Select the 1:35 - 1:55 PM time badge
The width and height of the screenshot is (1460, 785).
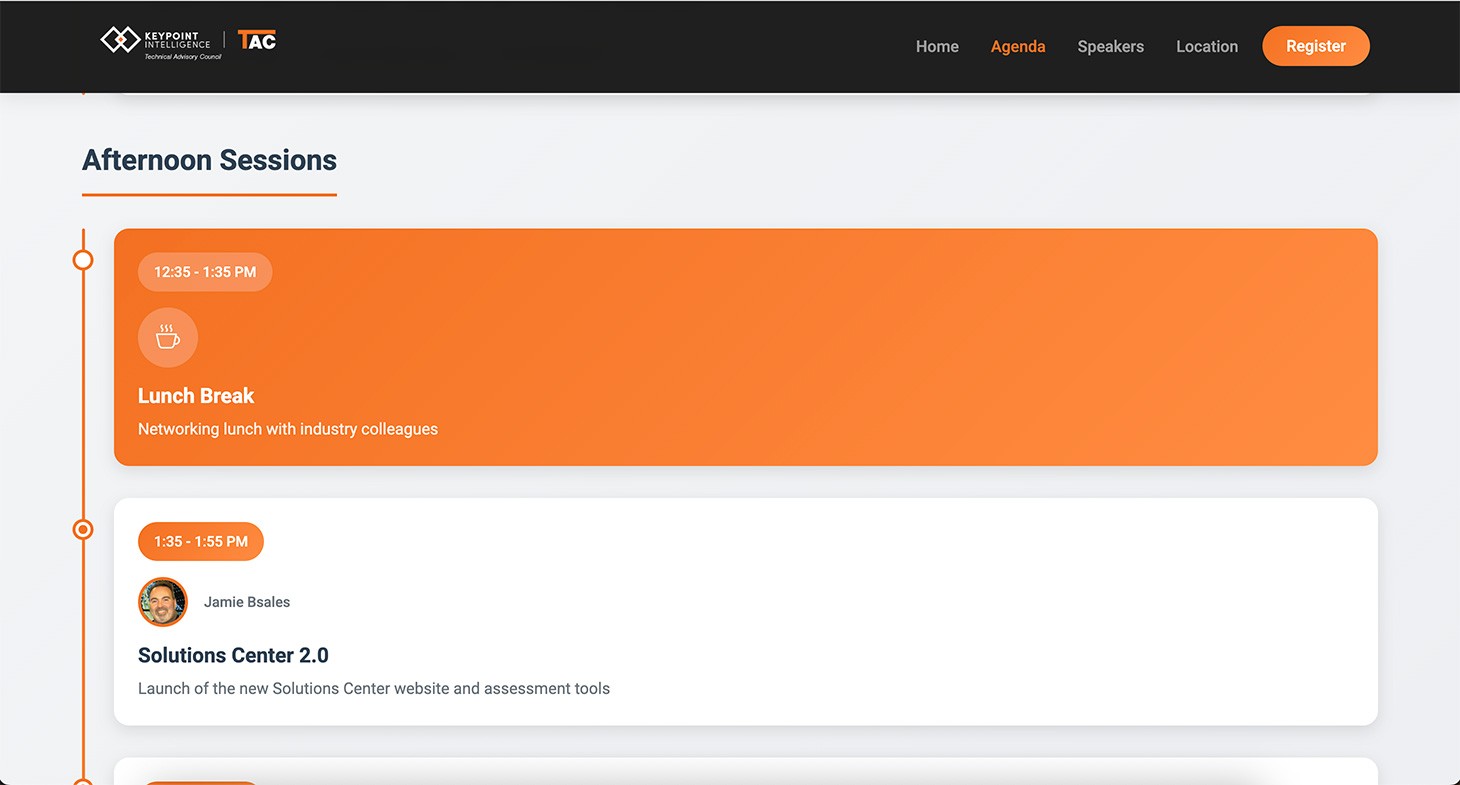click(x=201, y=541)
